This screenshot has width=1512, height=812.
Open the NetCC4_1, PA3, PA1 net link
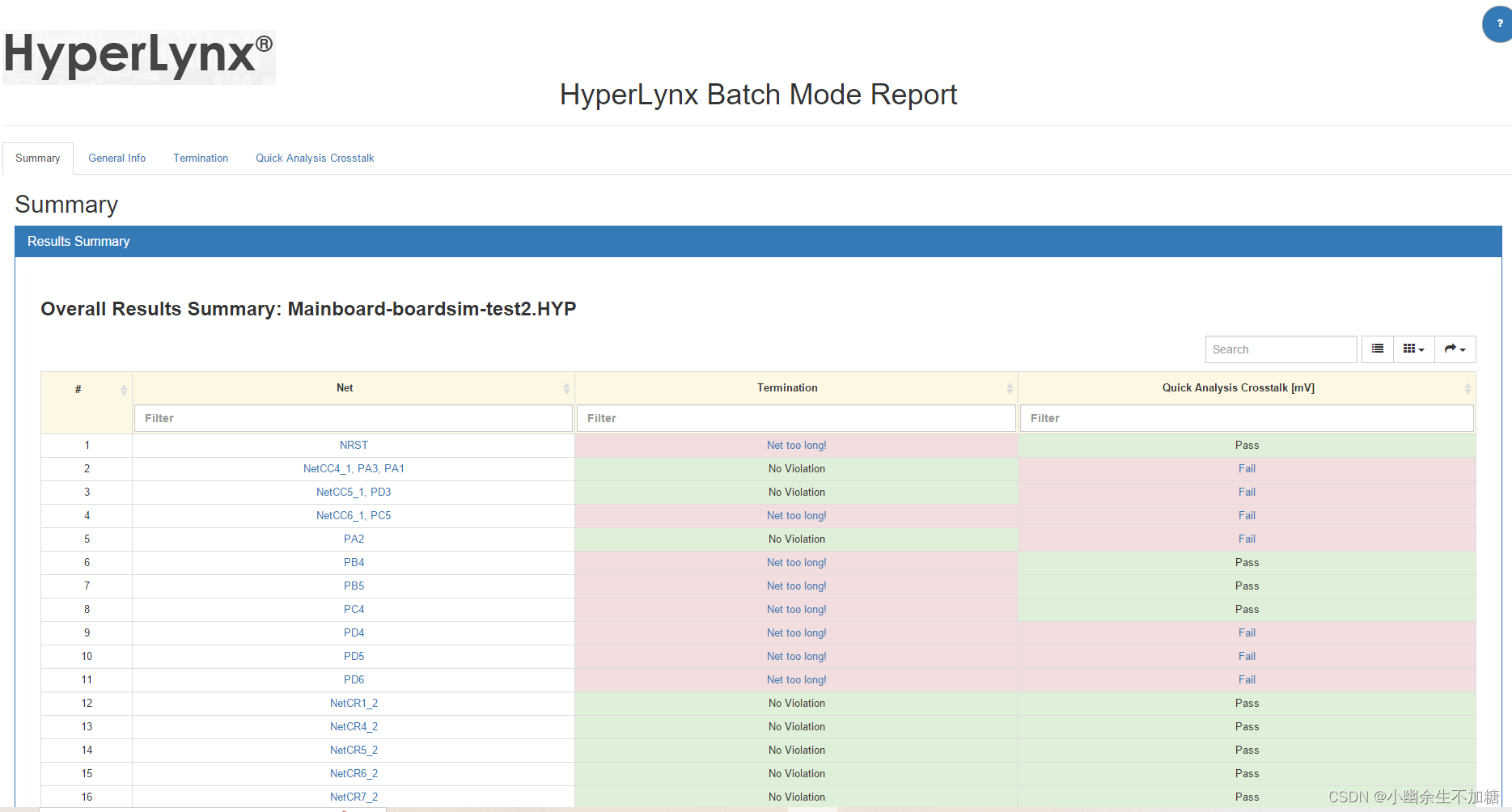click(354, 468)
